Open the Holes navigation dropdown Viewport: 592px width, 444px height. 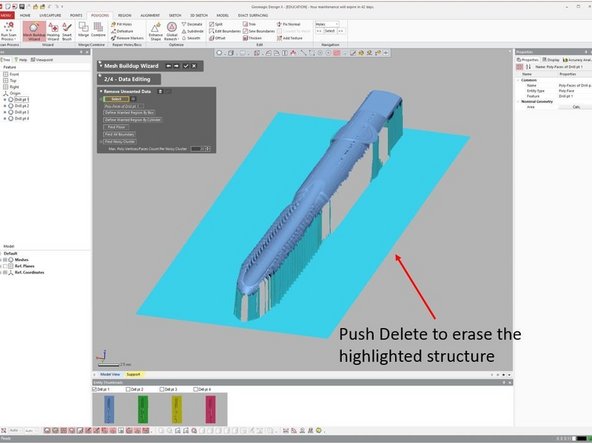[x=327, y=24]
